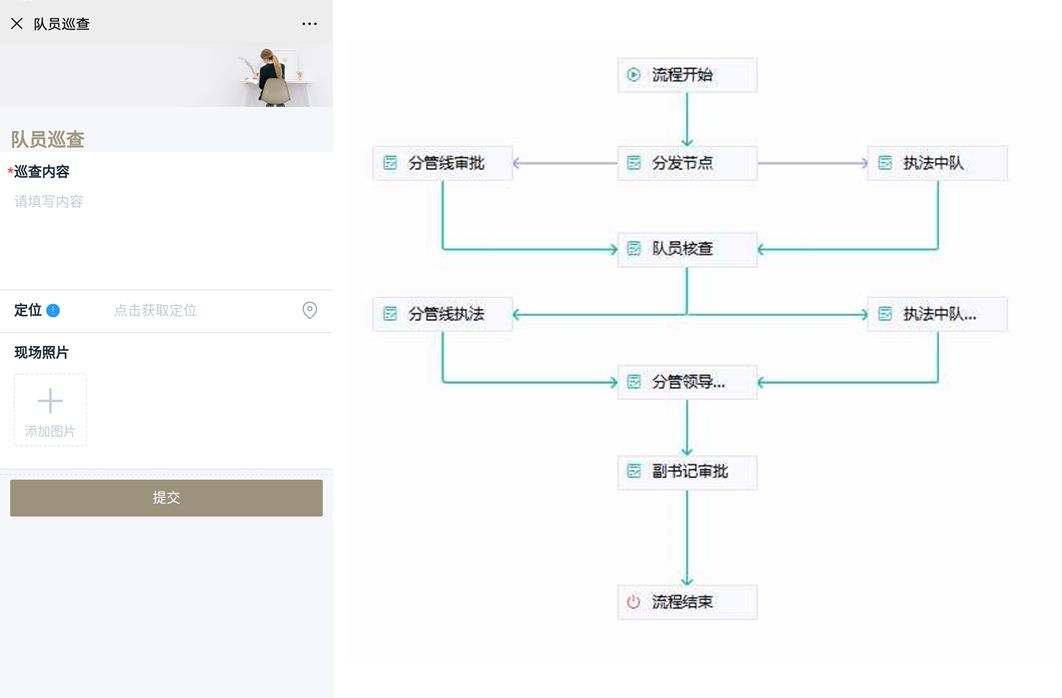Click the power icon on the 流程结束 node
1062x698 pixels.
coord(631,601)
